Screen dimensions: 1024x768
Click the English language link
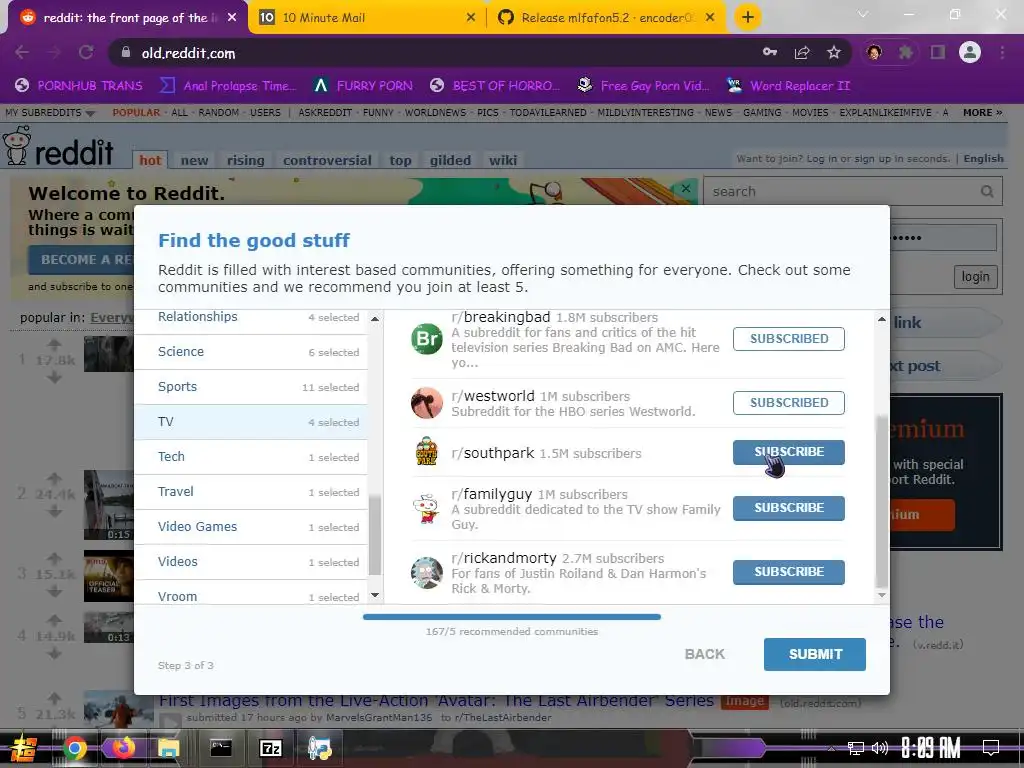point(984,159)
